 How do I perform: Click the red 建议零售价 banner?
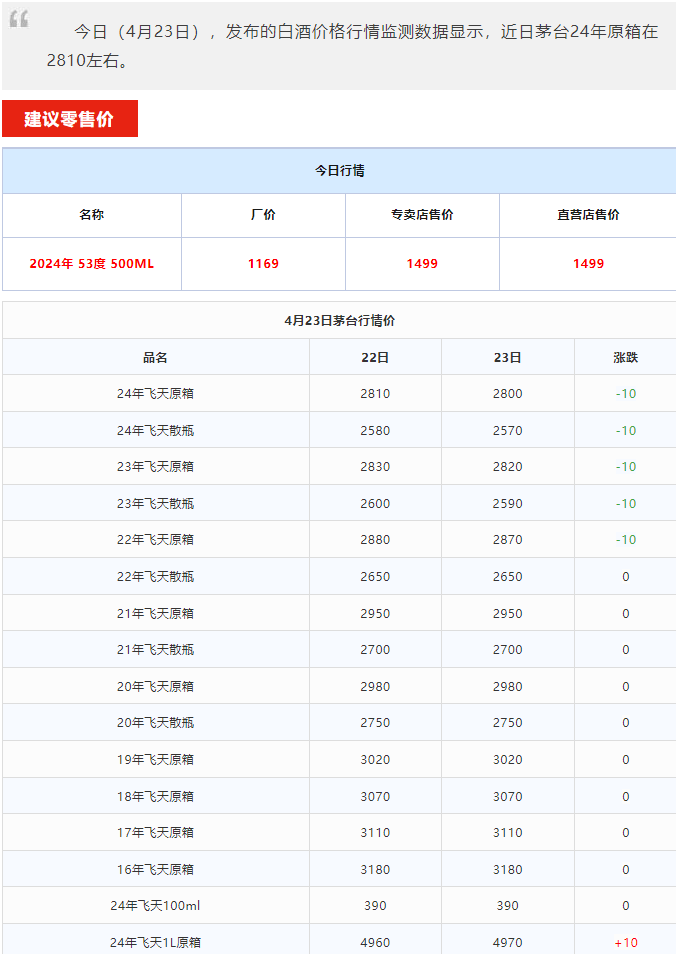(69, 119)
